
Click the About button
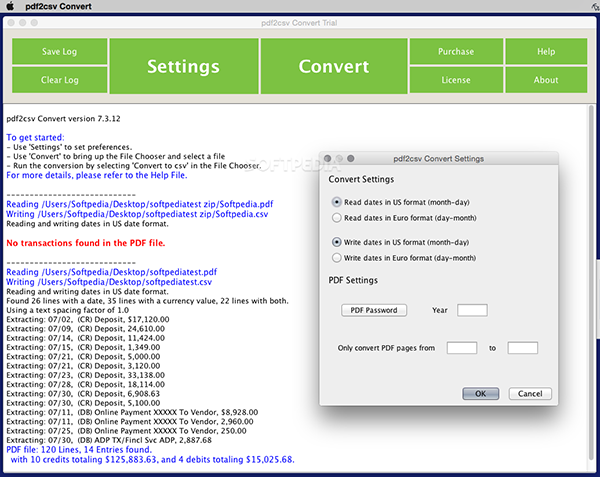[546, 80]
